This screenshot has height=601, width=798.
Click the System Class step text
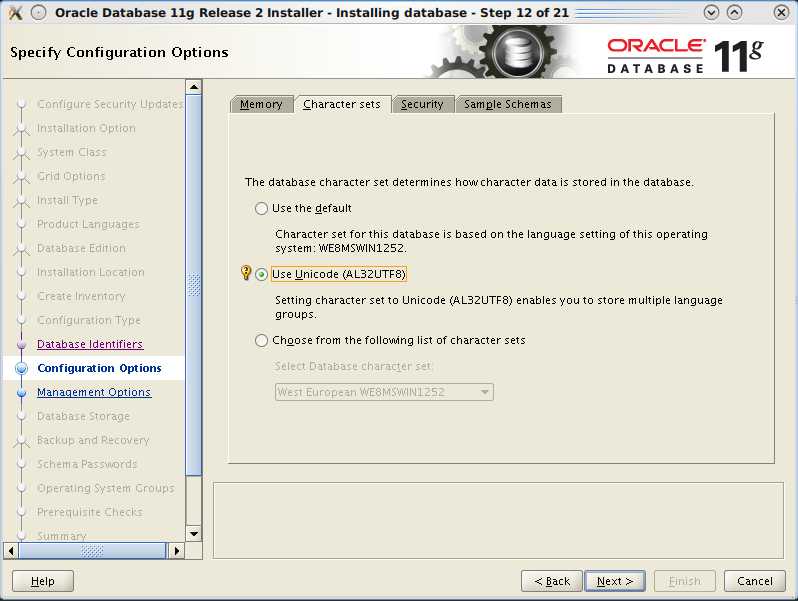tap(72, 152)
